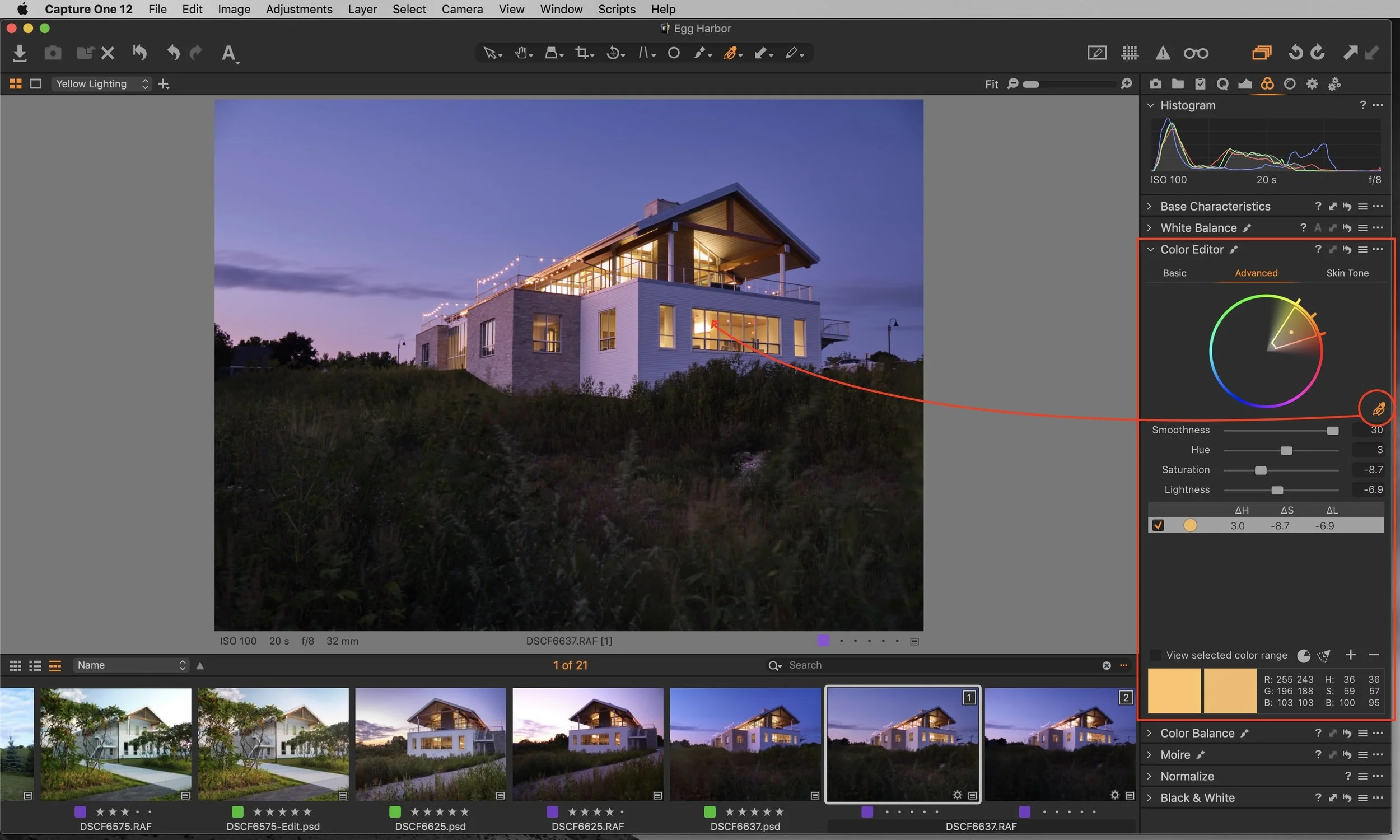Click the orange Variants layers icon

(1261, 53)
